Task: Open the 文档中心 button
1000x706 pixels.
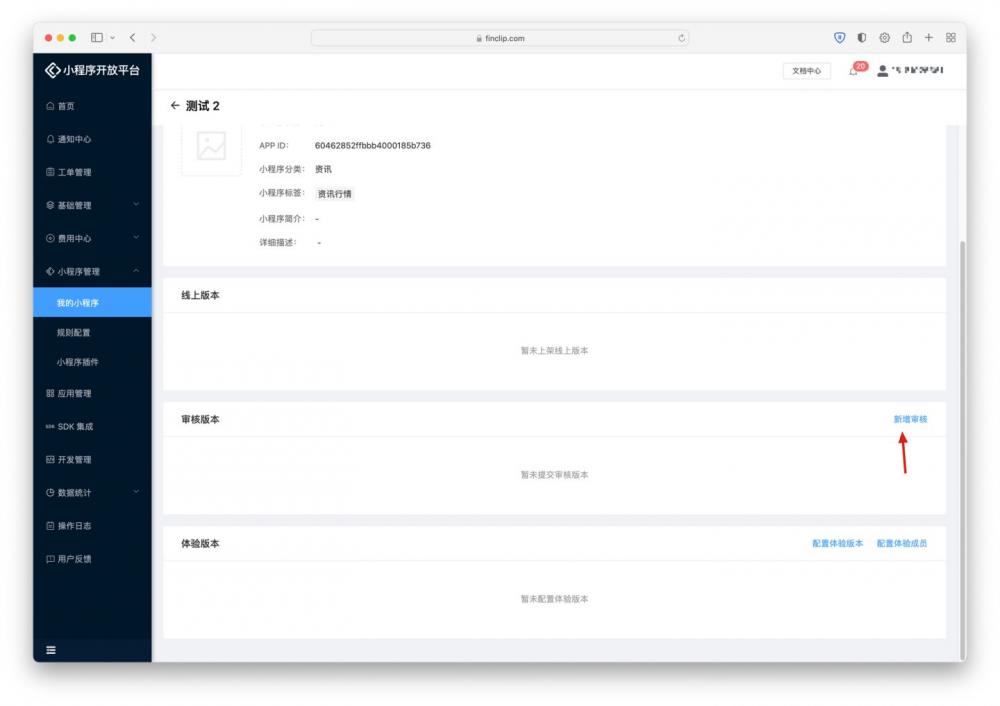Action: click(806, 71)
